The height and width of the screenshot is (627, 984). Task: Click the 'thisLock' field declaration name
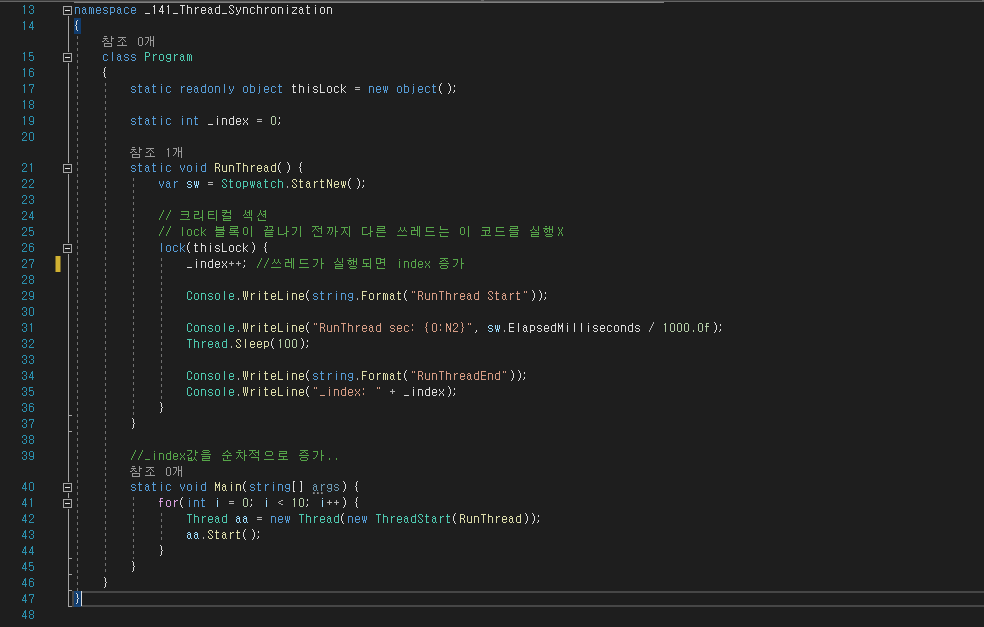point(318,89)
